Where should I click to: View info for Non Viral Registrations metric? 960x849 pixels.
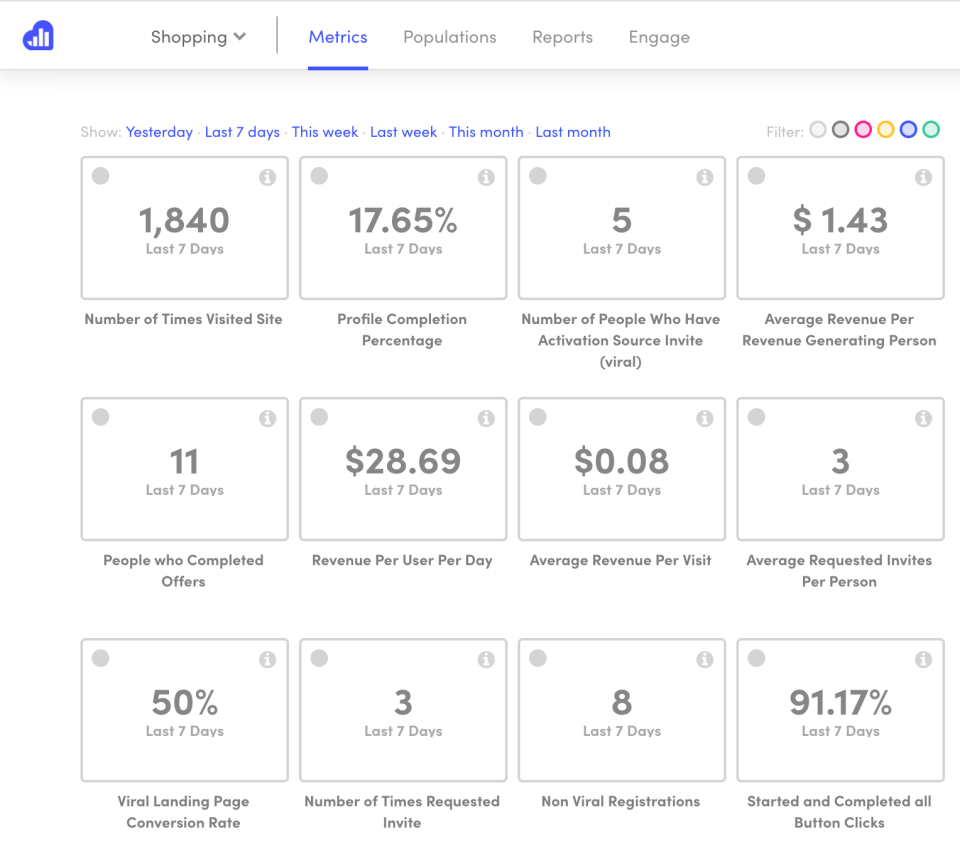pyautogui.click(x=704, y=659)
